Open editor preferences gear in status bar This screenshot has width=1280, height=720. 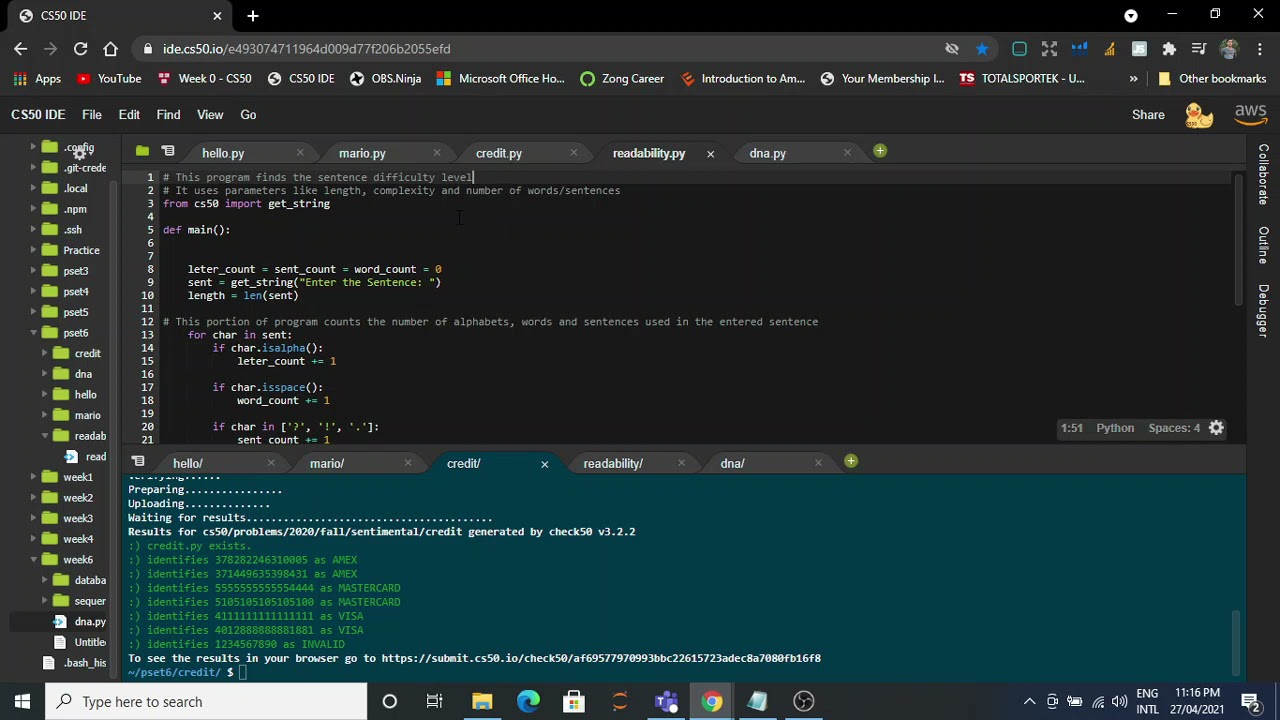point(1216,428)
